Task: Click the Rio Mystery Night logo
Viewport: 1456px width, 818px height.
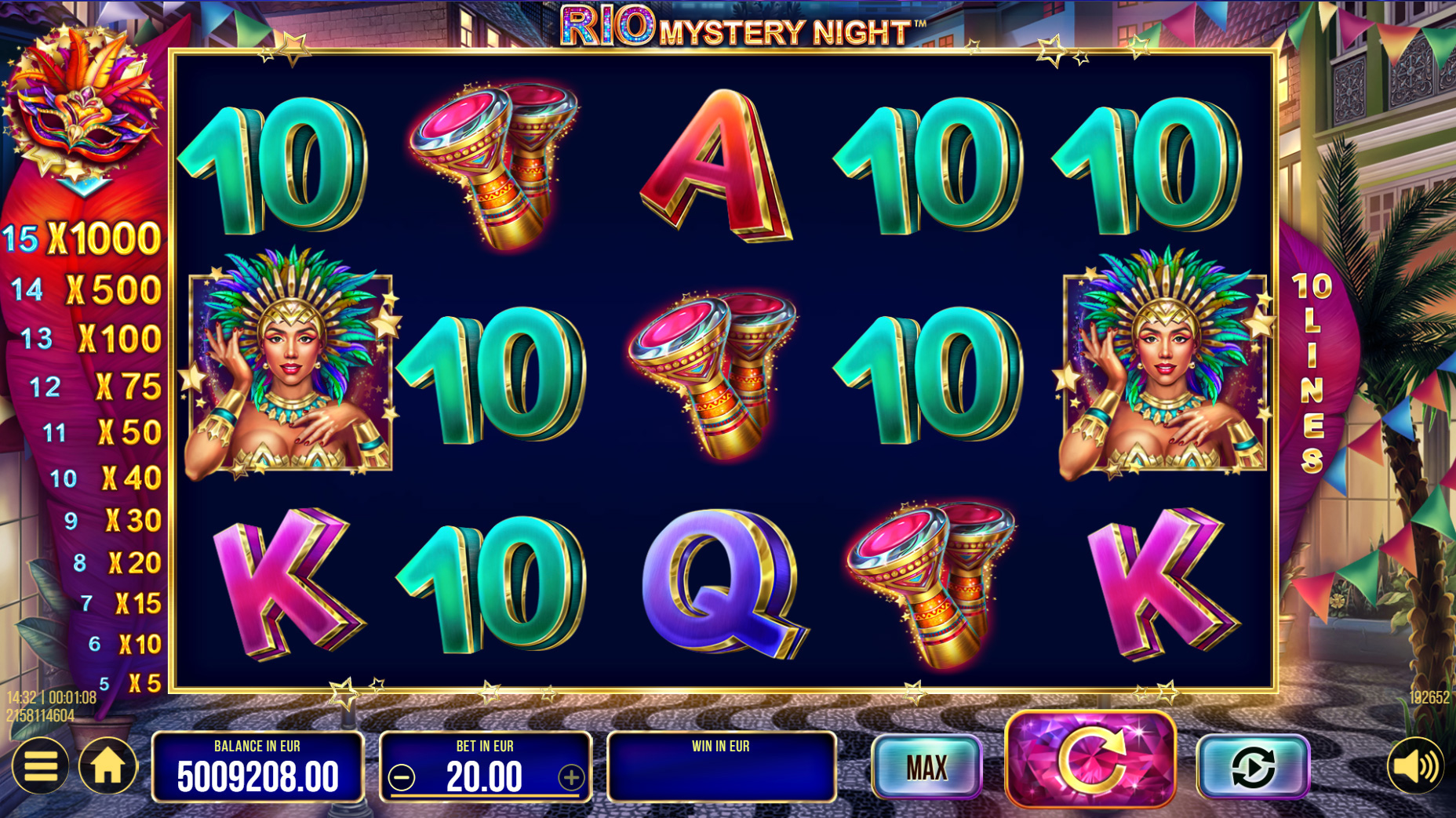Action: coord(743,26)
